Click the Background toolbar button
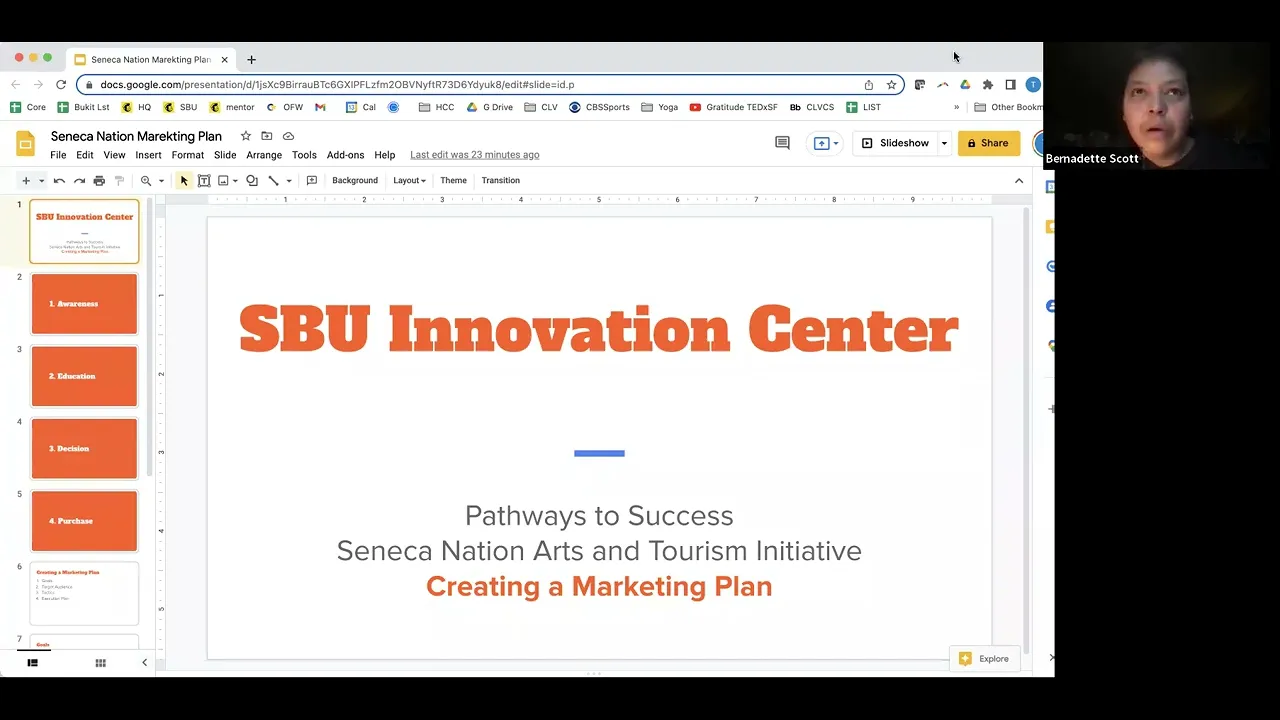The width and height of the screenshot is (1280, 720). [355, 181]
